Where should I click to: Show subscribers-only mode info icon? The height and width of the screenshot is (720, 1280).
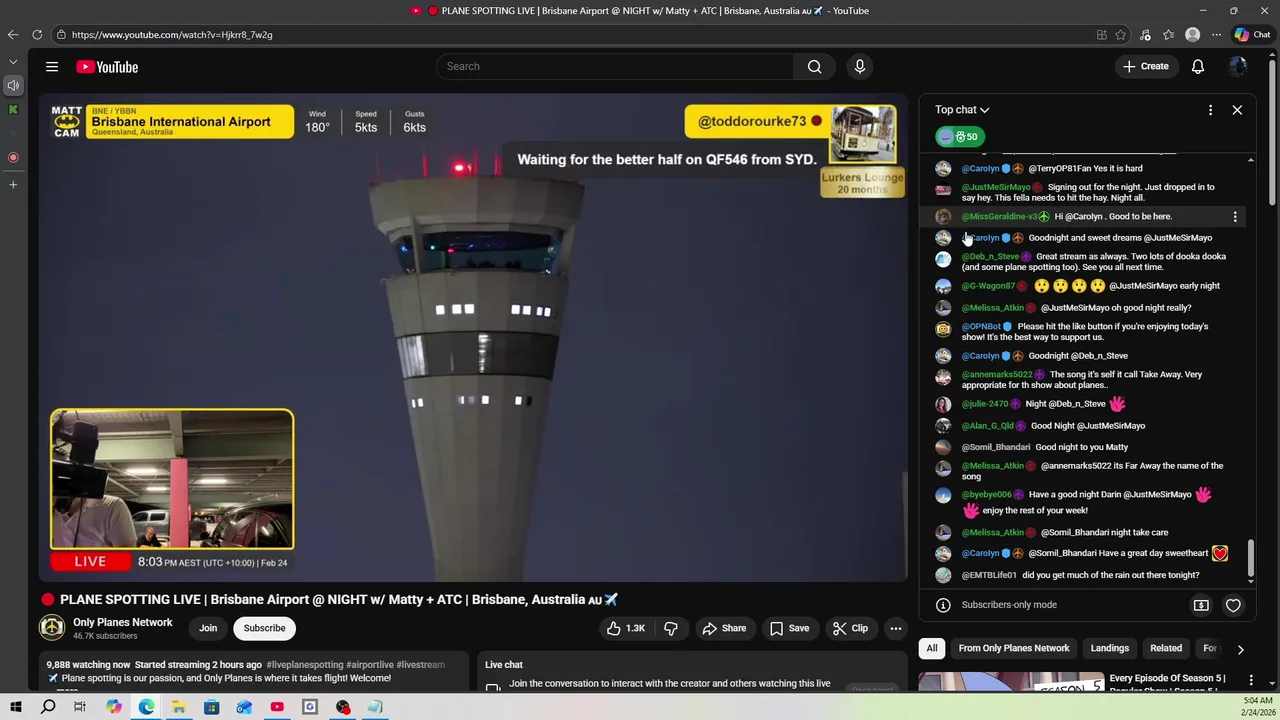tap(942, 605)
